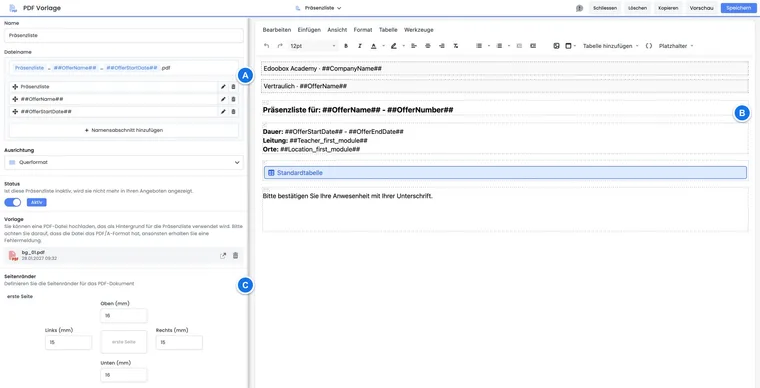760x388 pixels.
Task: Toggle the Status active switch
Action: click(13, 202)
